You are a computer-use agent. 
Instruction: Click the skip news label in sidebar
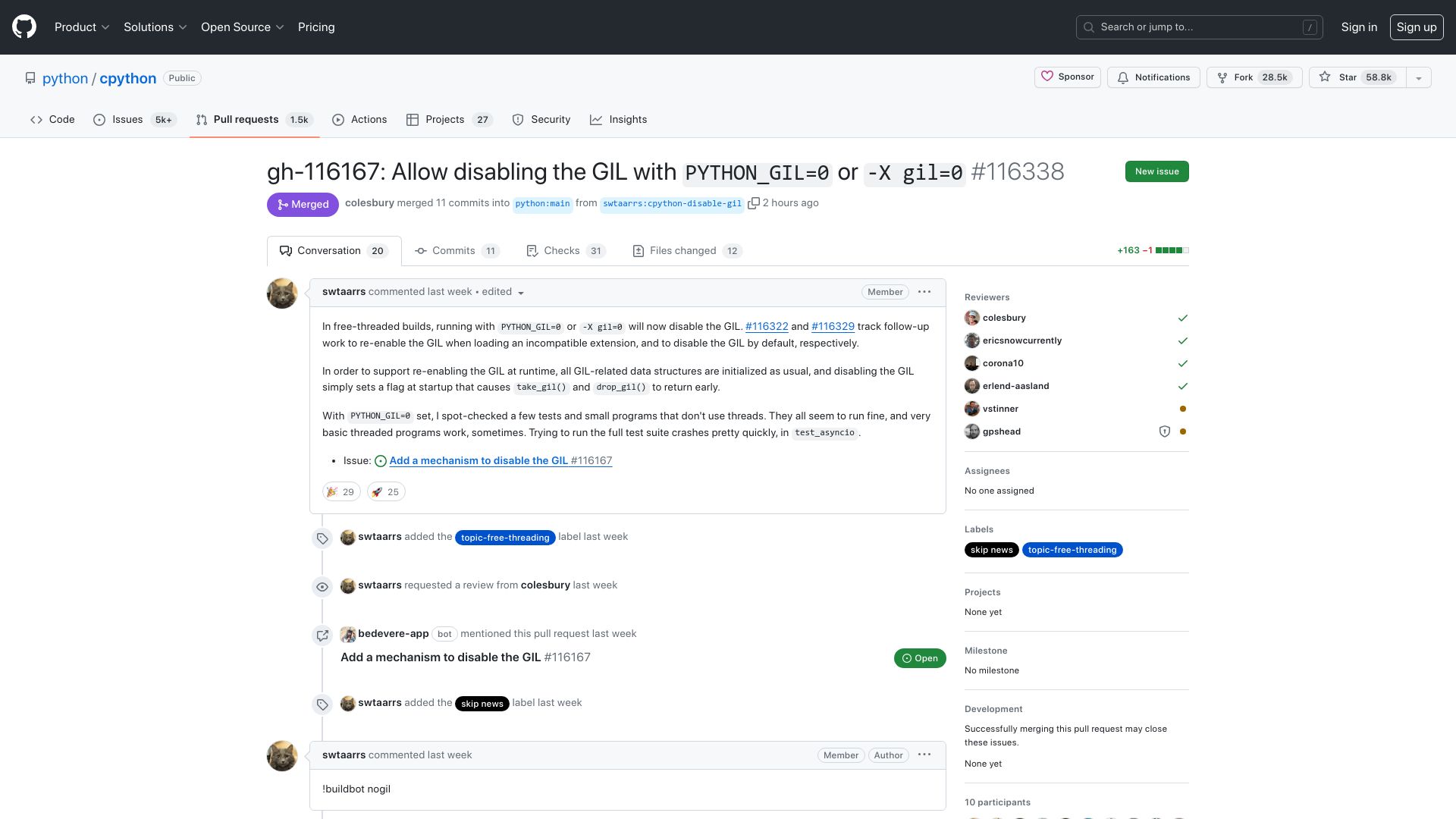pos(991,550)
